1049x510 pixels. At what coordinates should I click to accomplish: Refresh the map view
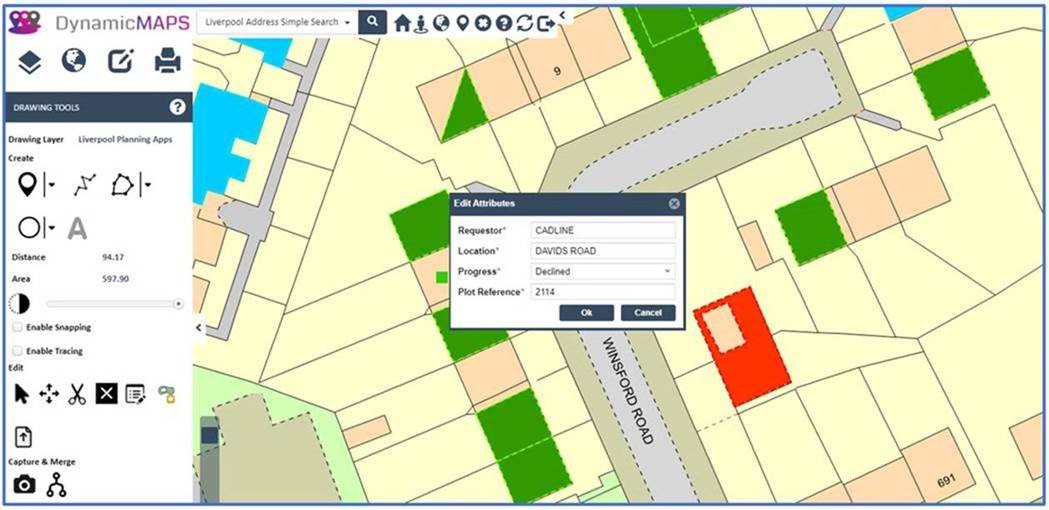(524, 23)
